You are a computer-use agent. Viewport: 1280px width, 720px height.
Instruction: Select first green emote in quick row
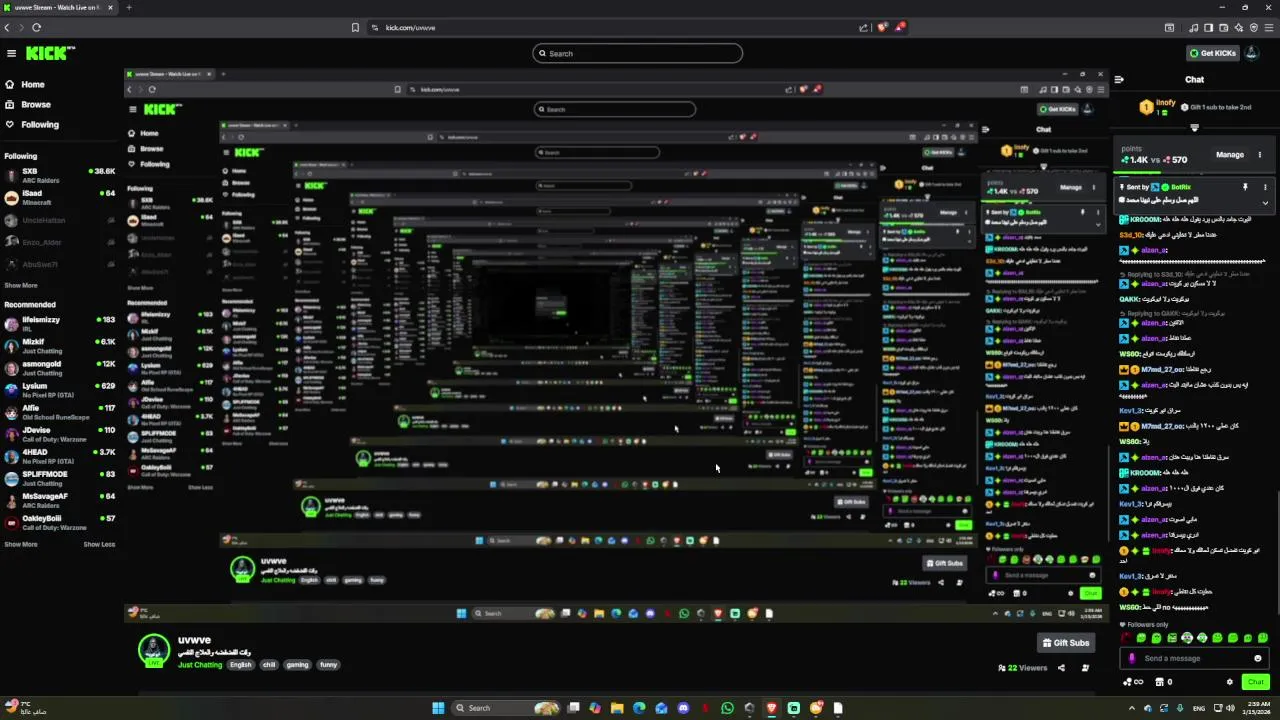(1142, 638)
